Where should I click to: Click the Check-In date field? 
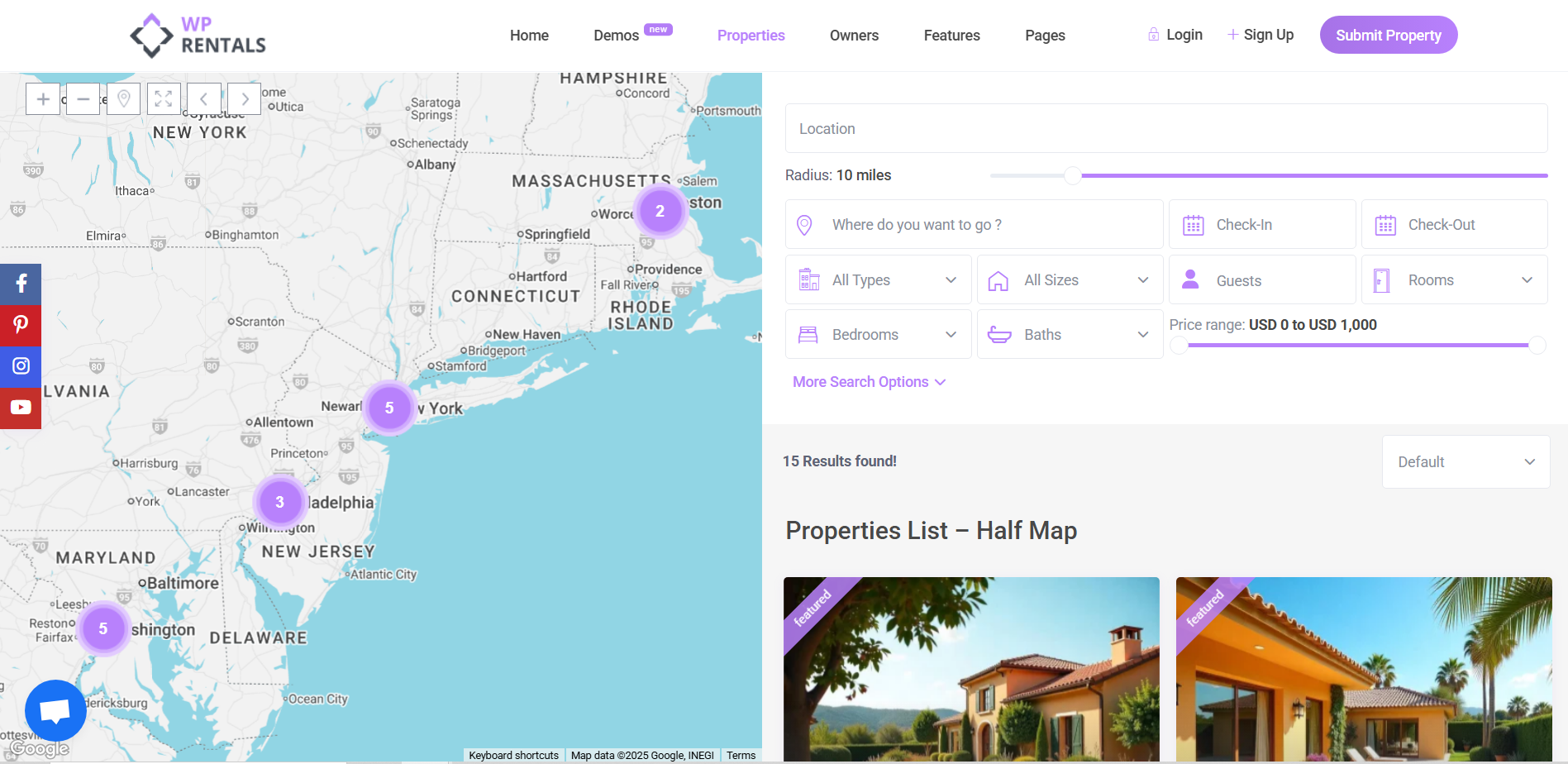[1261, 225]
